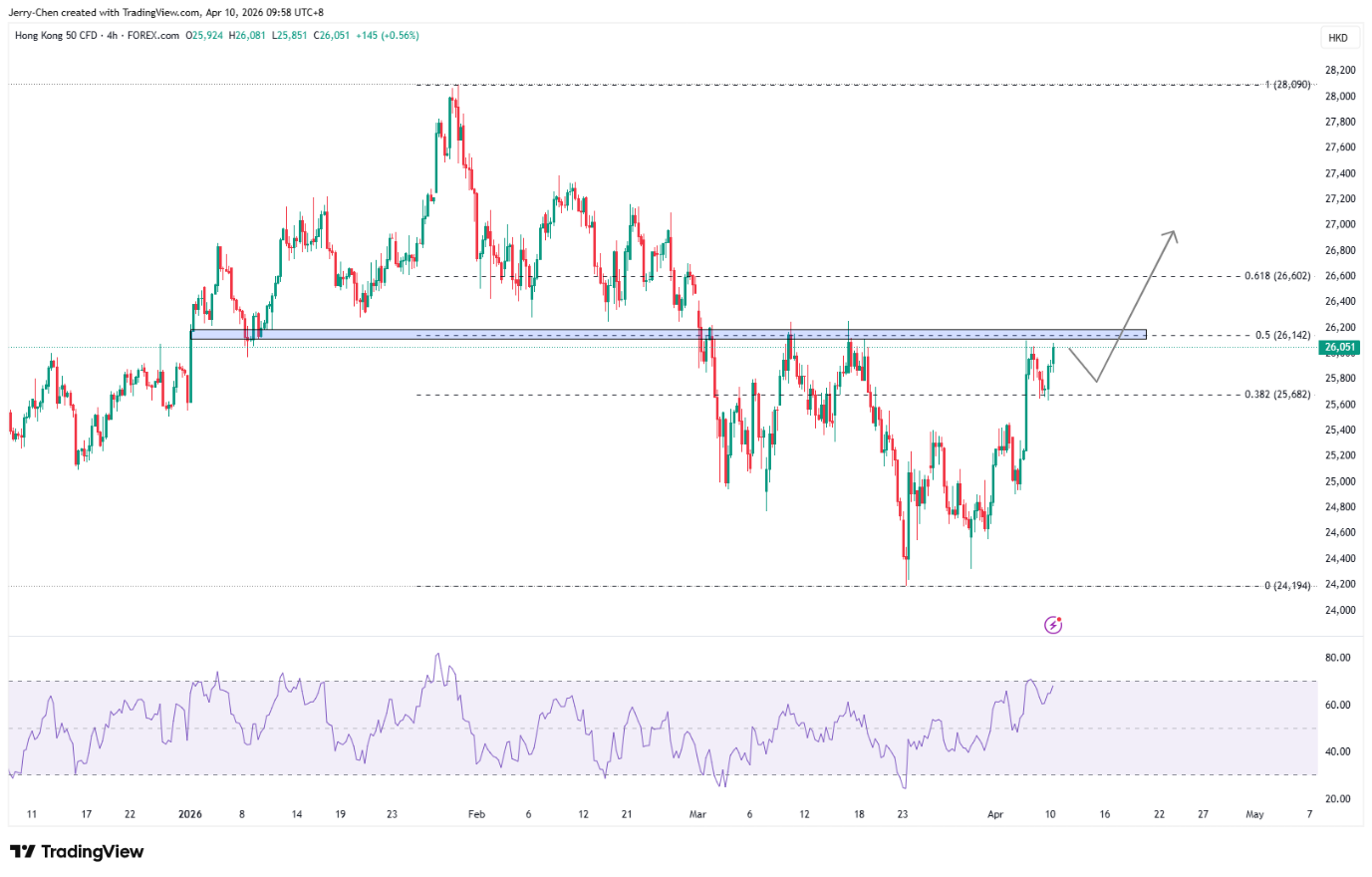Click the TradingView logo

point(77,852)
